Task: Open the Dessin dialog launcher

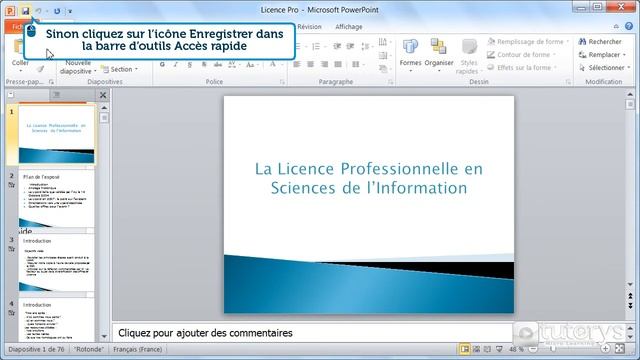Action: pos(568,82)
